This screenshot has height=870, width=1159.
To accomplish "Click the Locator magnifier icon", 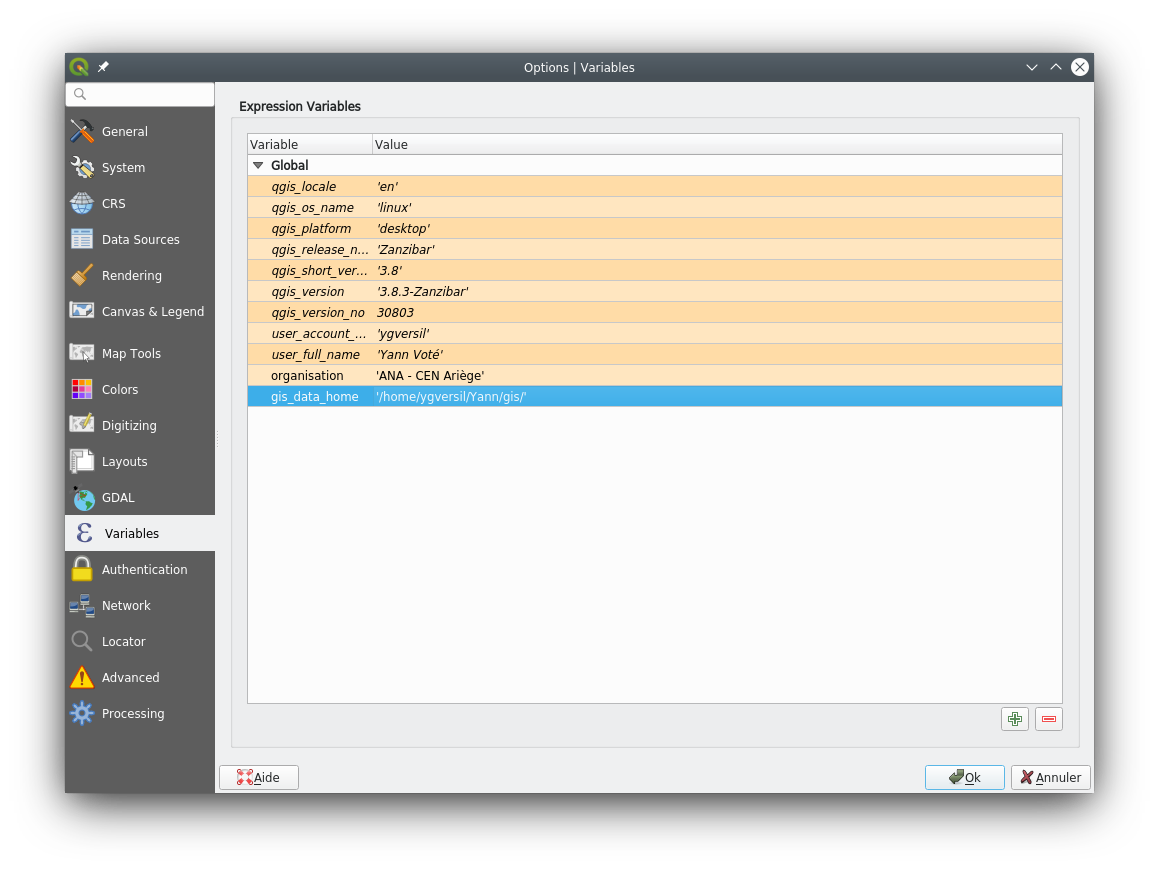I will 82,642.
